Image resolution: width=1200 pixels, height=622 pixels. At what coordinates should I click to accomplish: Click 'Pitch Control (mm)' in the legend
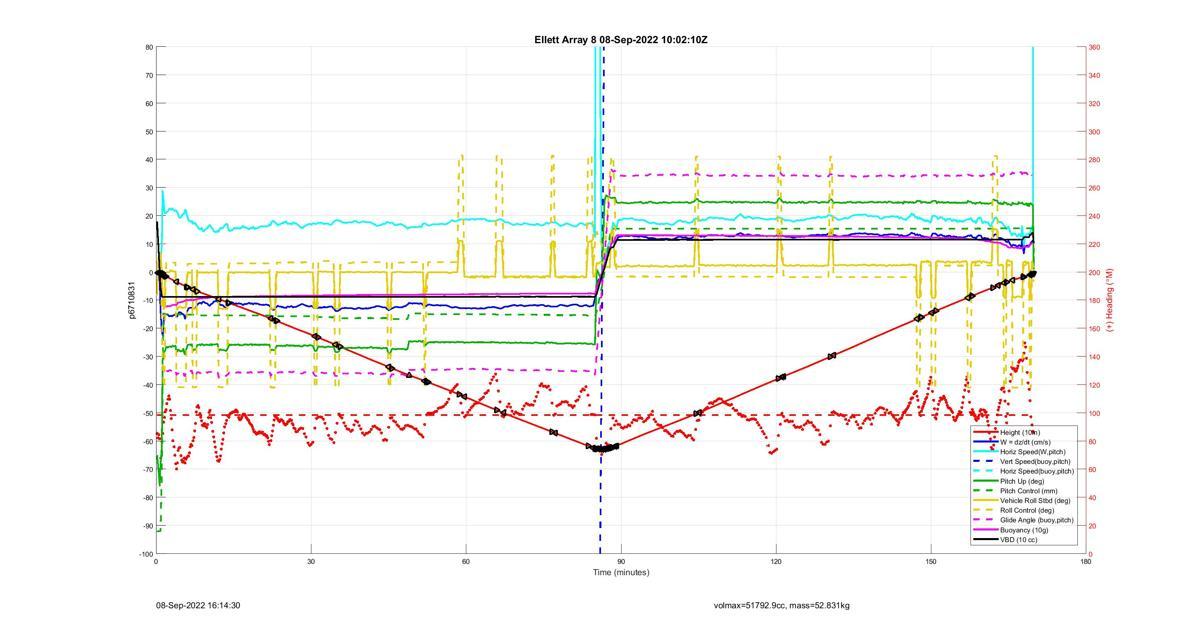tap(1029, 491)
